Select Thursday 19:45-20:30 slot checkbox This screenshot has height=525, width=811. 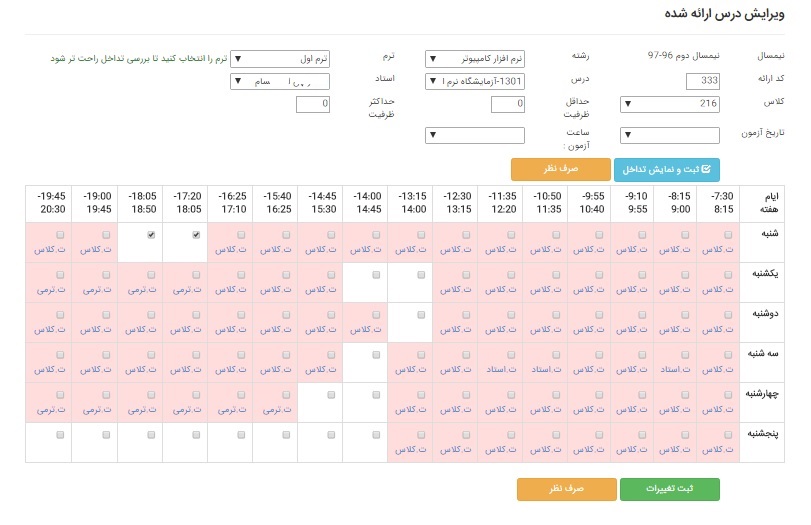[60, 434]
